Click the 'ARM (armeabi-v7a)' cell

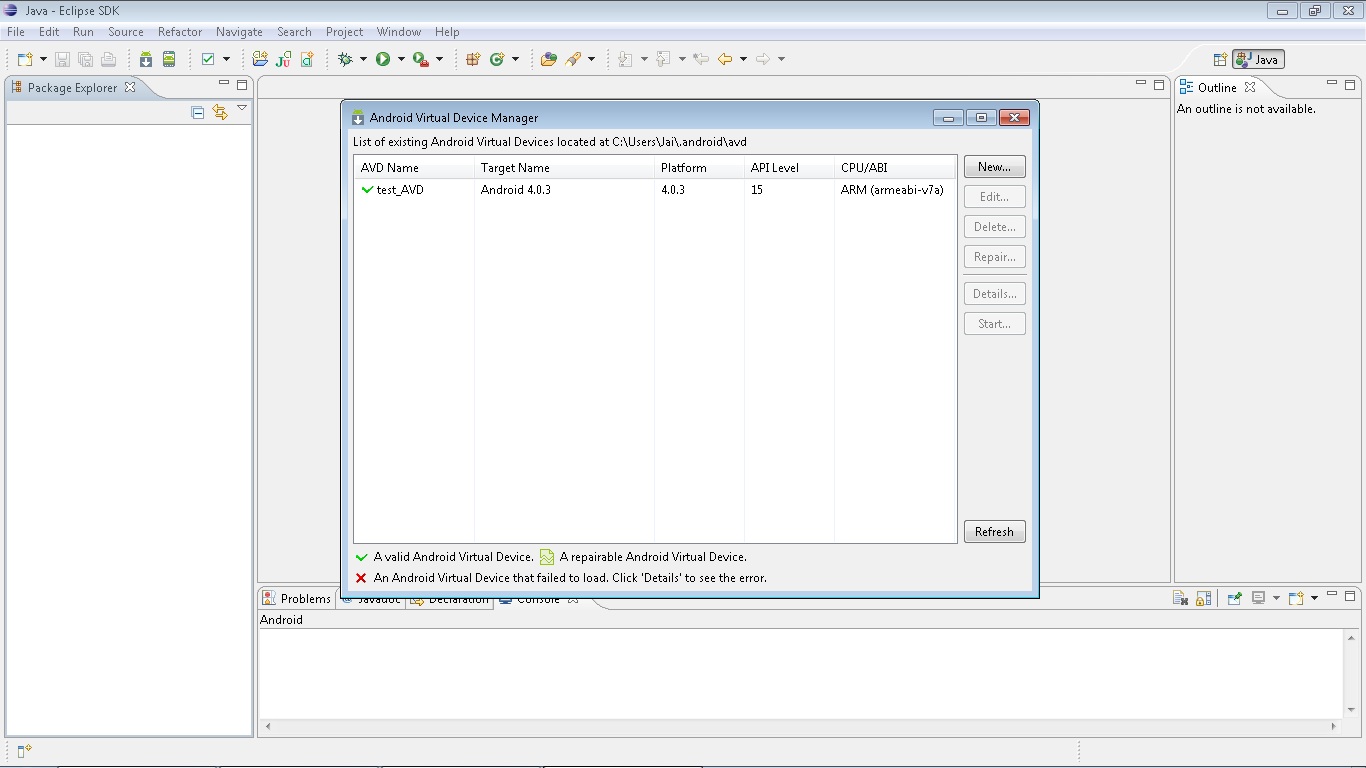(892, 190)
